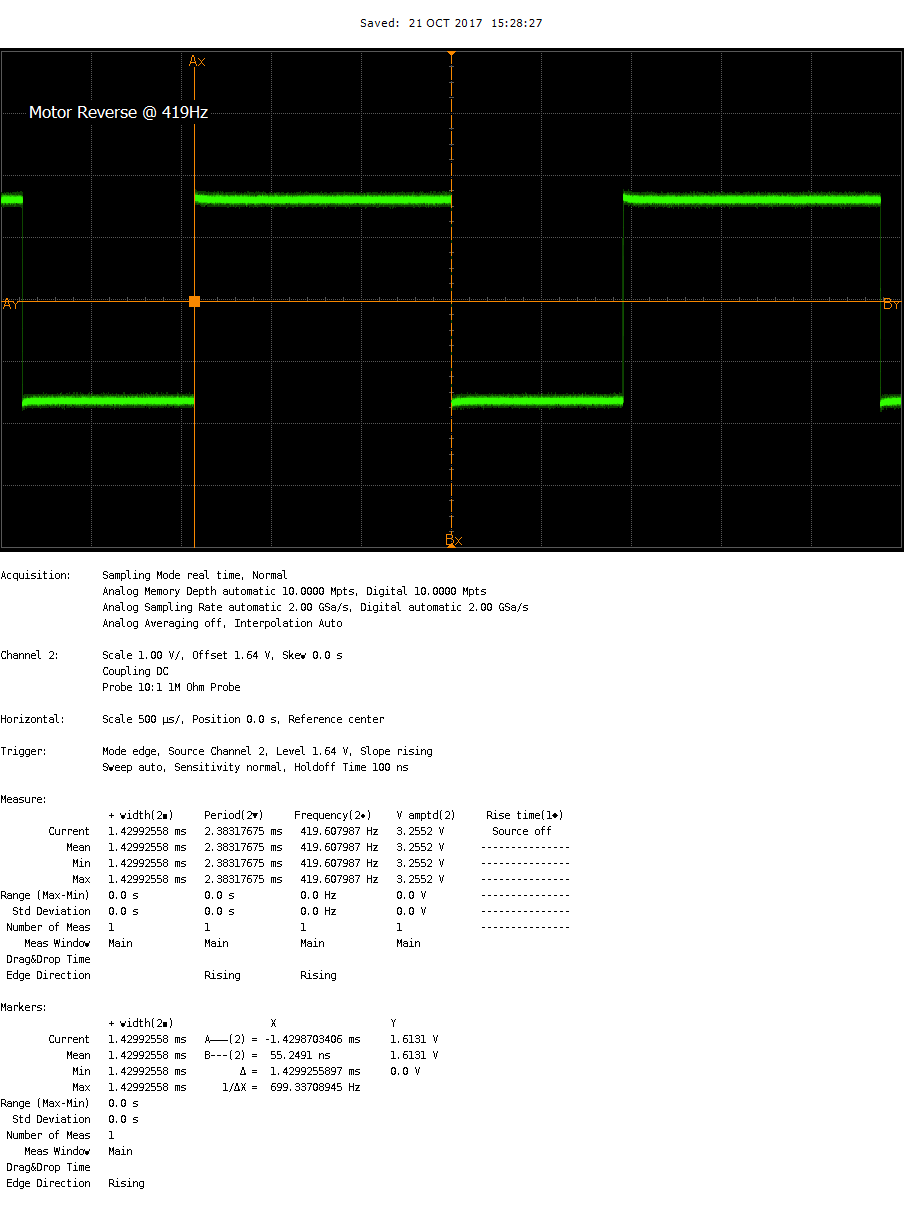This screenshot has height=1208, width=904.
Task: Click the Bx marker label at bottom
Action: [x=454, y=540]
